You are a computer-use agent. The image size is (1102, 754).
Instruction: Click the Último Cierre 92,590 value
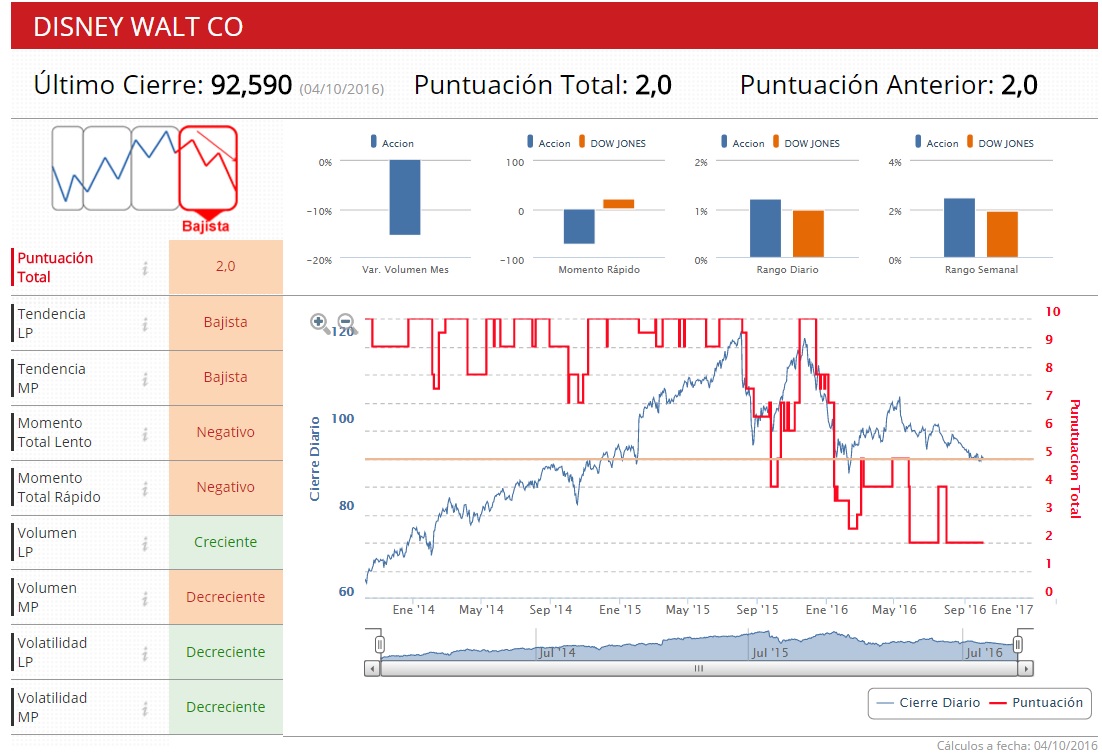(x=252, y=85)
